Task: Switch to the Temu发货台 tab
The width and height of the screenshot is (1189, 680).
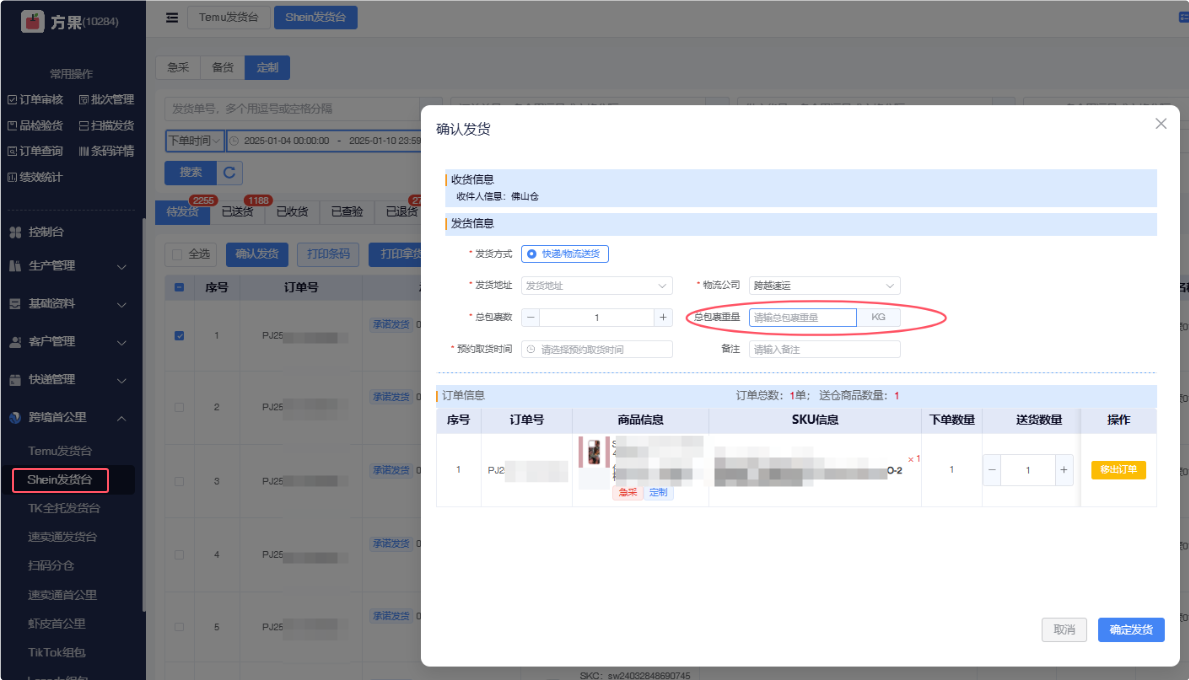Action: (x=228, y=17)
